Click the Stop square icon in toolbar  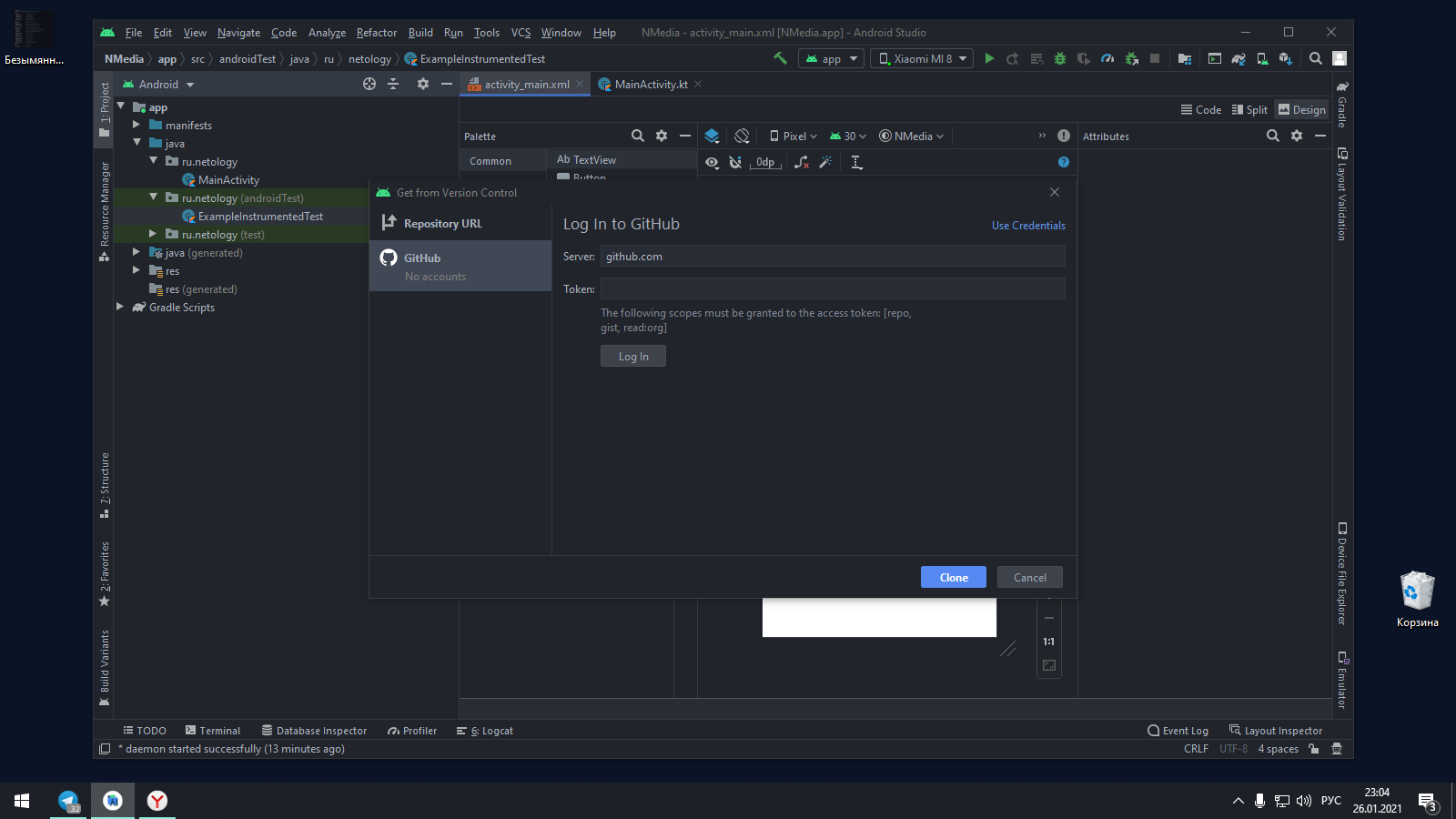pos(1155,58)
